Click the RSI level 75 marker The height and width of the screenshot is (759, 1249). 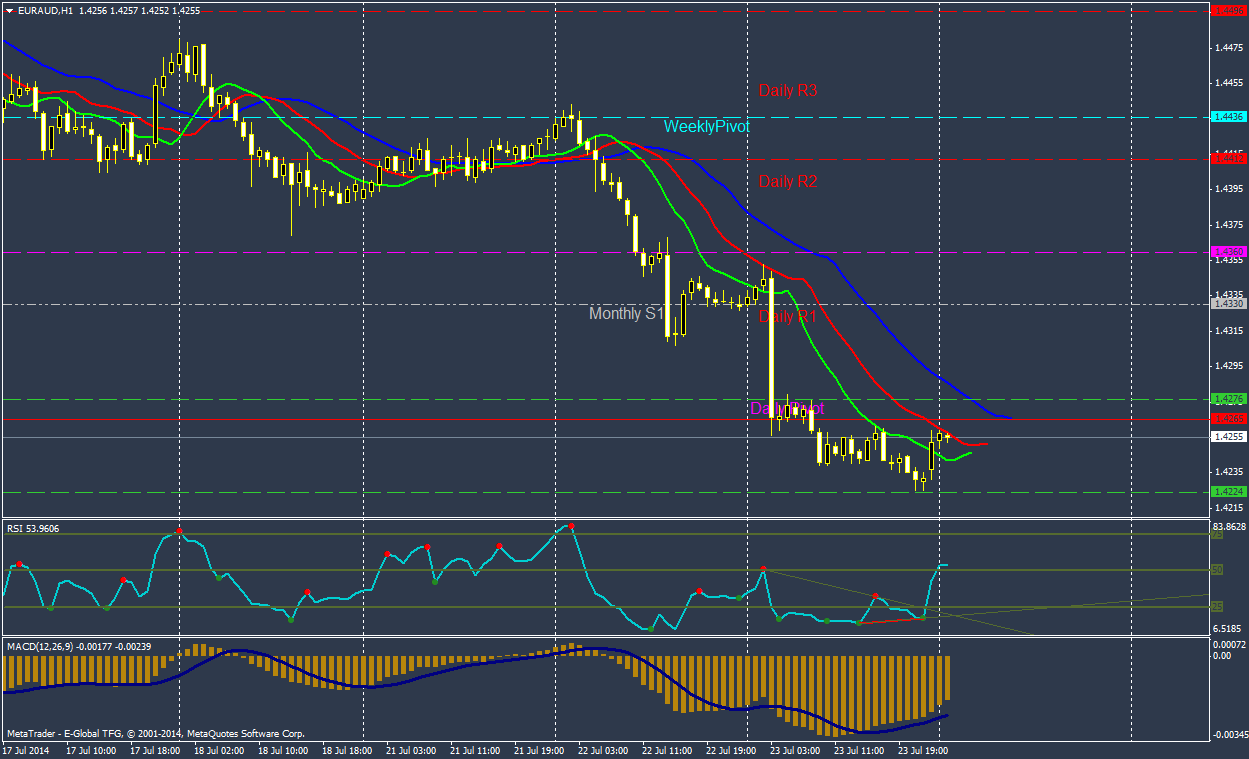[x=1217, y=534]
